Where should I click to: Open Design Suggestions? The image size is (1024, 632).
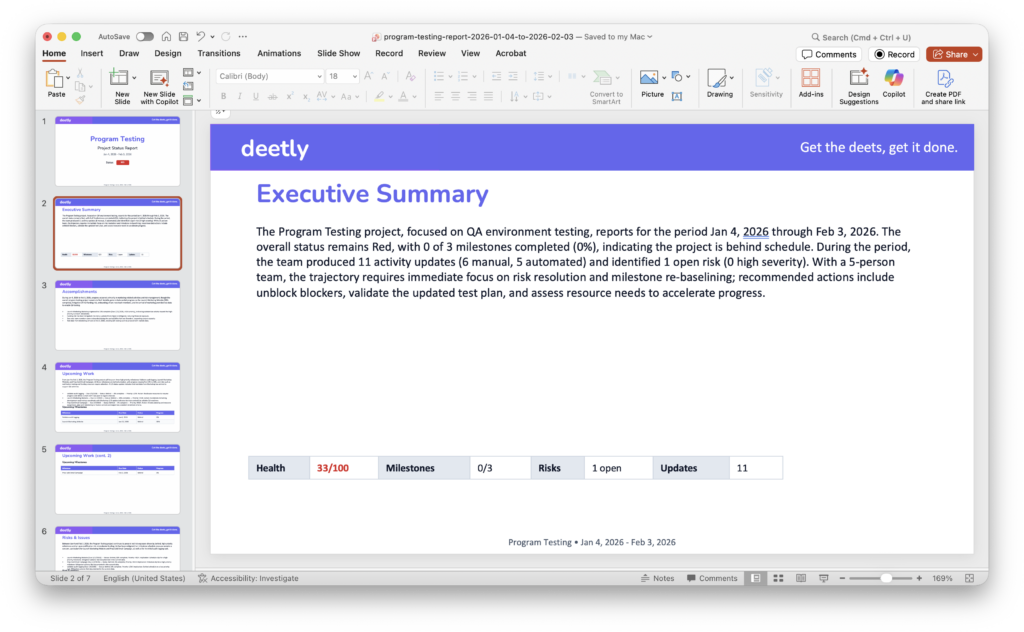[857, 84]
